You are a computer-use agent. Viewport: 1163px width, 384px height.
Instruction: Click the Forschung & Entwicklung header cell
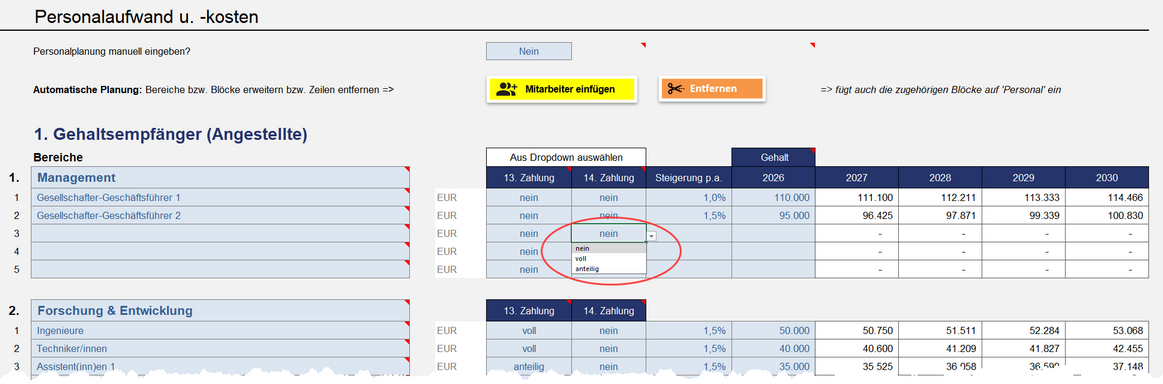pyautogui.click(x=220, y=311)
